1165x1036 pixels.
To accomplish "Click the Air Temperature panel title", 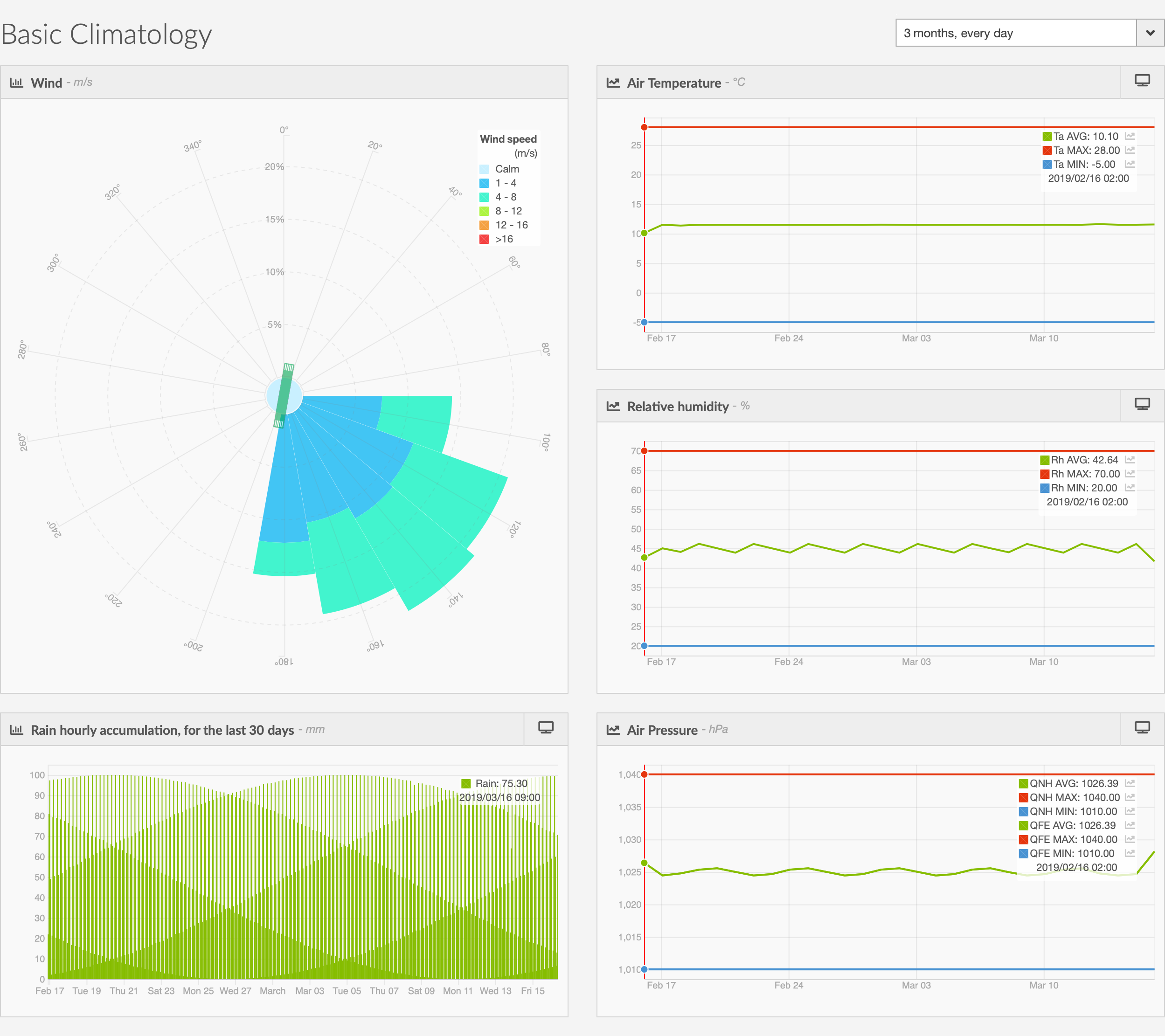I will pyautogui.click(x=674, y=83).
